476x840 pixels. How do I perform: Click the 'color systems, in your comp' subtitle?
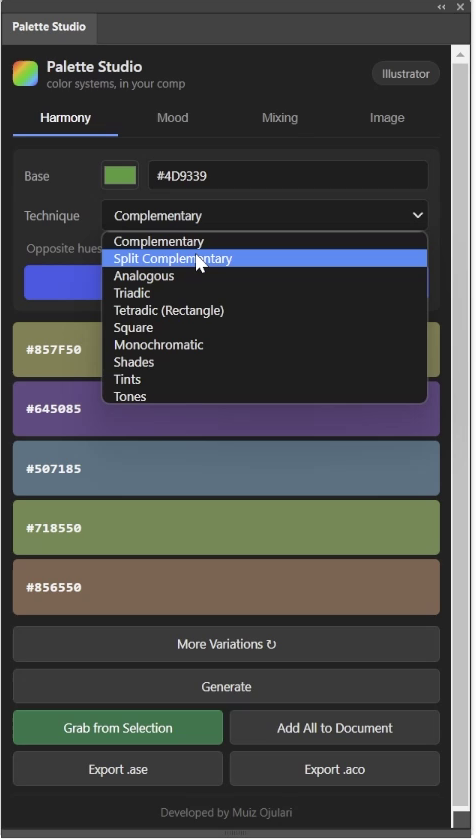[116, 84]
